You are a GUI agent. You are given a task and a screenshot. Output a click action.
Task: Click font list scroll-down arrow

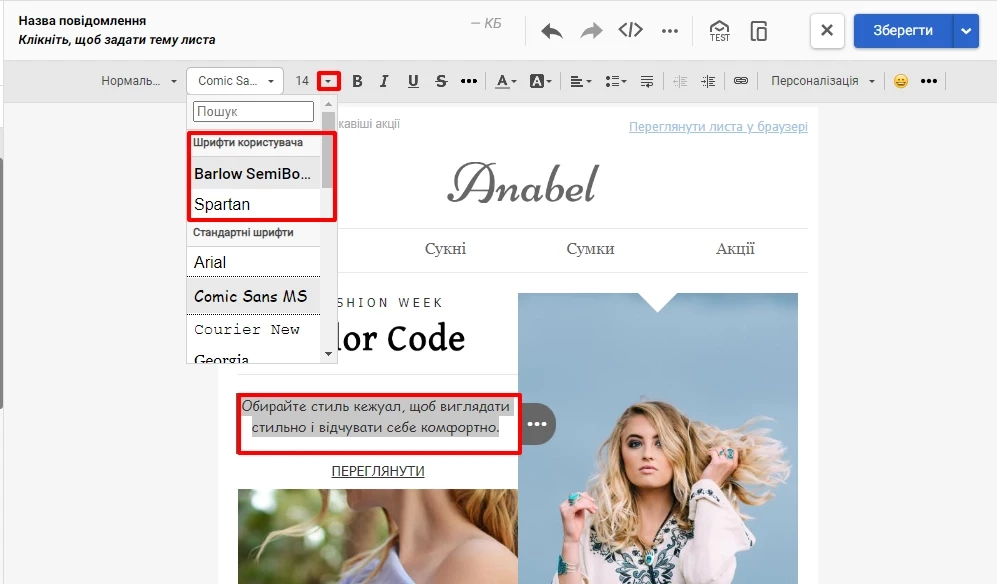328,354
